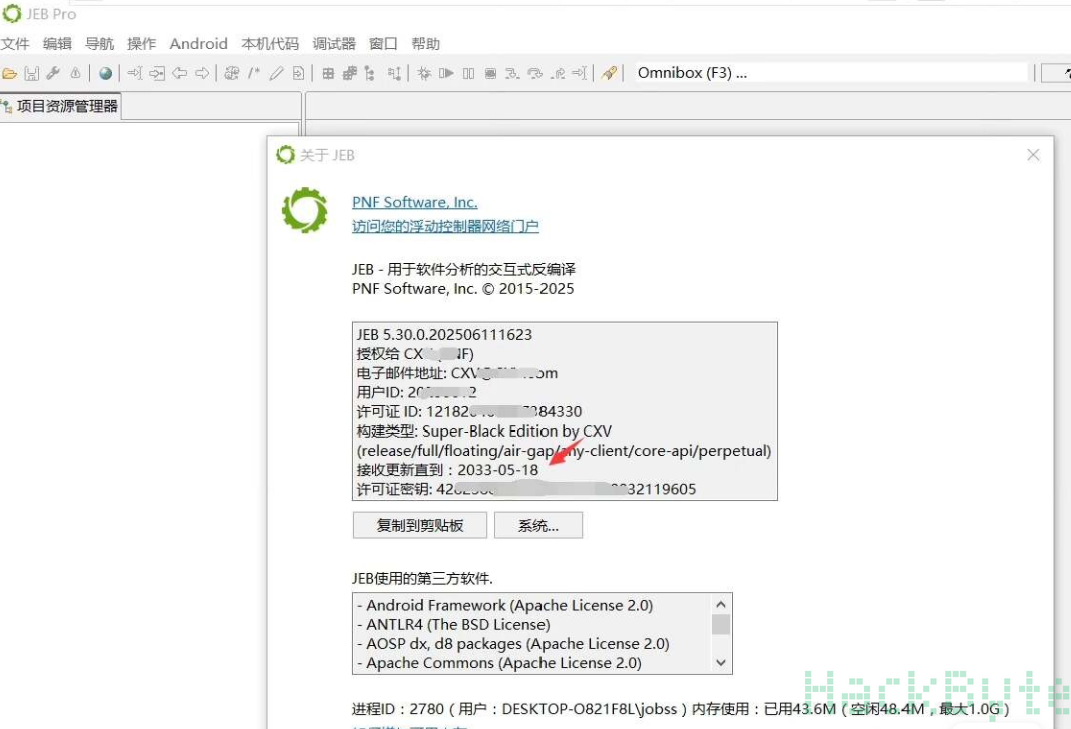Click the JEB logo in about dialog
Viewport: 1071px width, 729px height.
305,210
